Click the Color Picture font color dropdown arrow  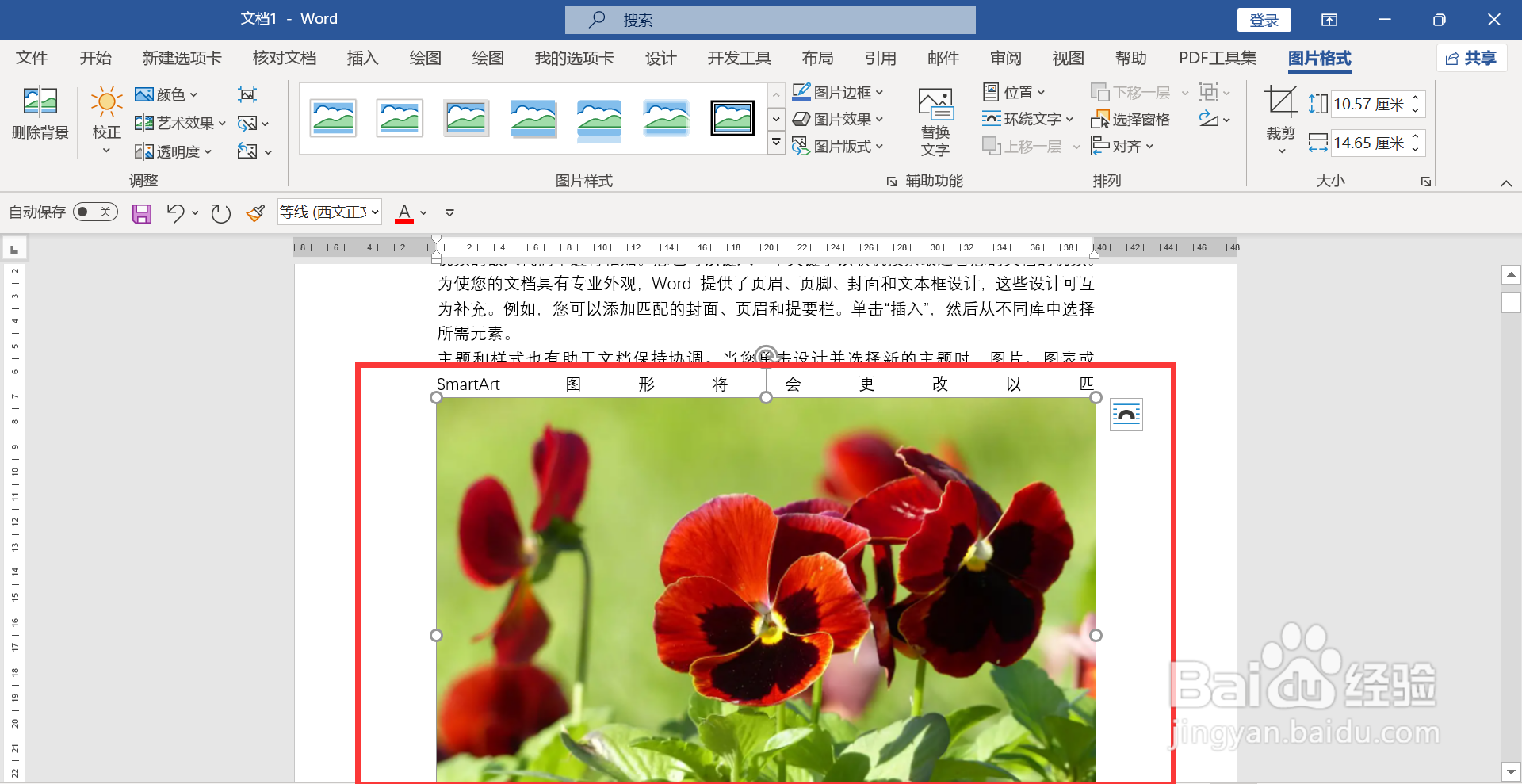point(423,212)
